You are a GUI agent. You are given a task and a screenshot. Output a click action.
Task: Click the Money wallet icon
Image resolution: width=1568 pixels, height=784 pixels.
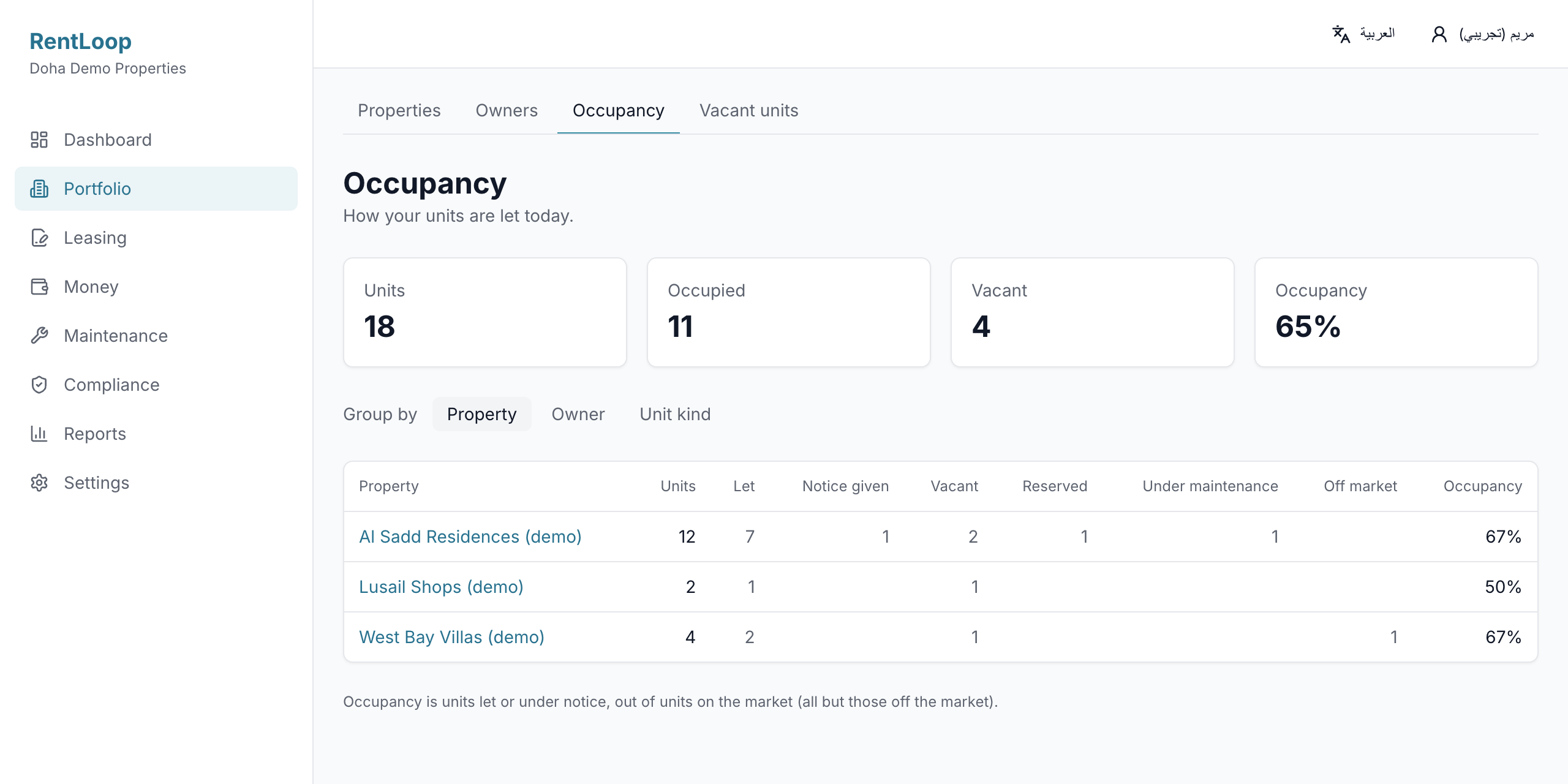(x=39, y=287)
